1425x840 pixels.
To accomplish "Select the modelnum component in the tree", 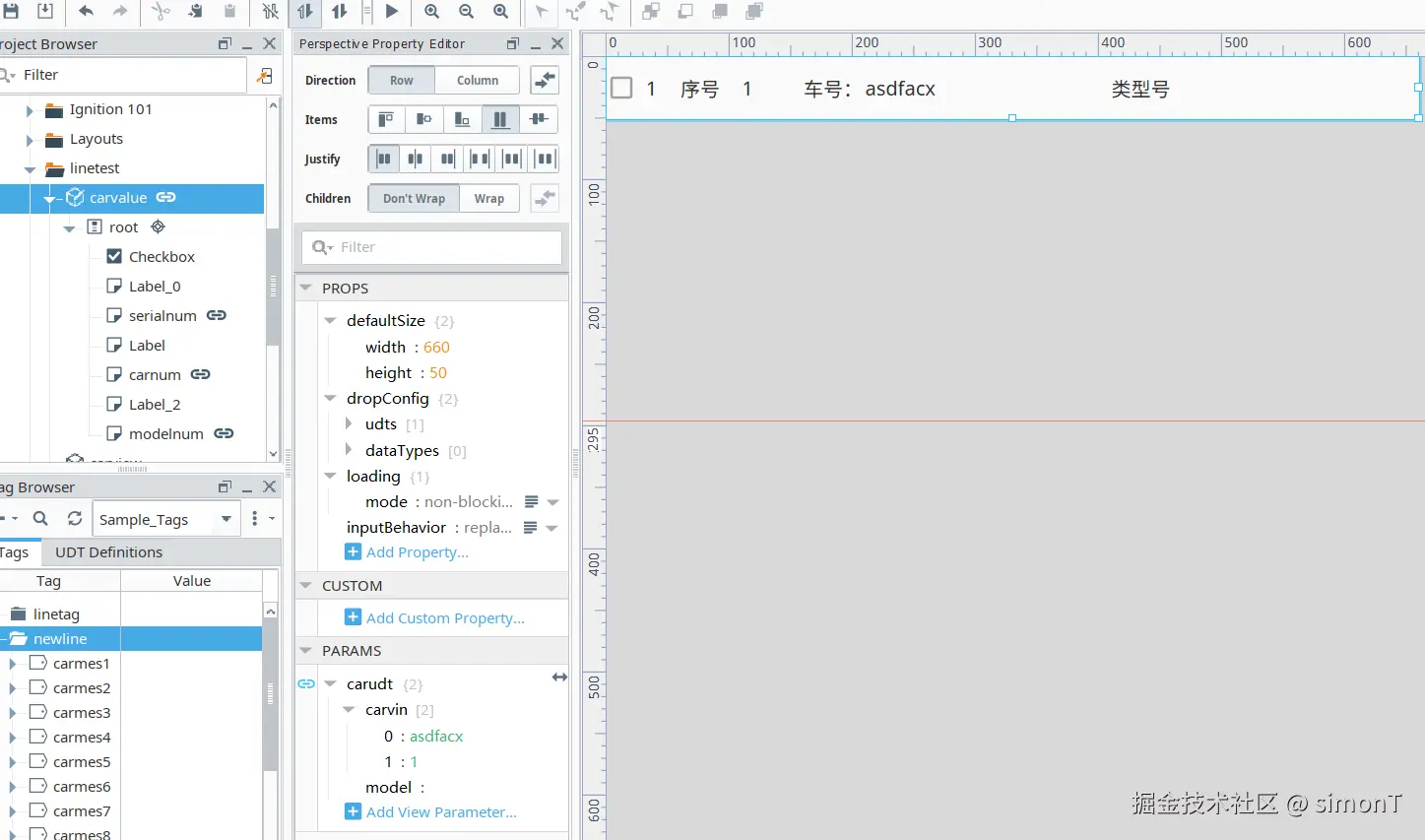I will 166,434.
